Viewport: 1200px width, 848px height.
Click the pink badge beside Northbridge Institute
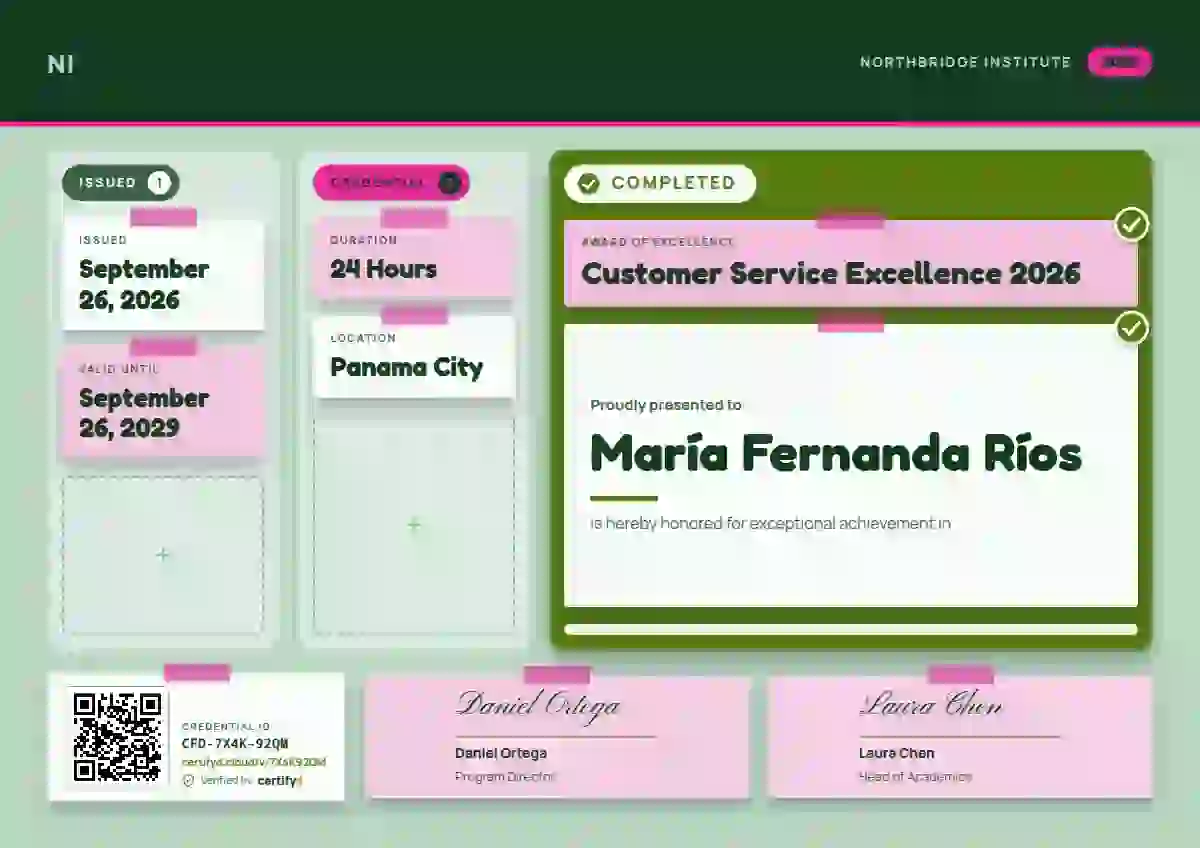(1120, 62)
